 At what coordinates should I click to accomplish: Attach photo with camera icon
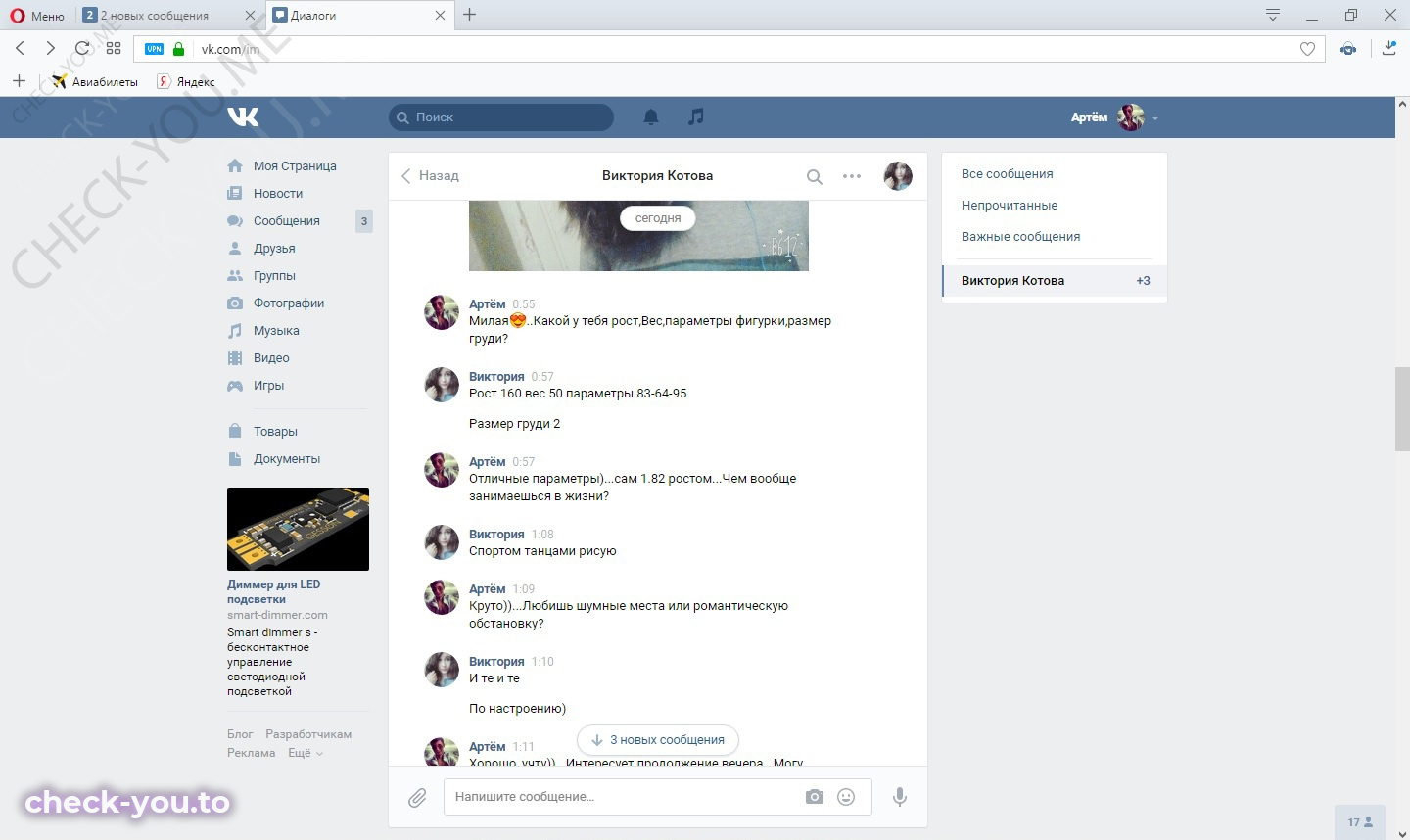[x=815, y=797]
